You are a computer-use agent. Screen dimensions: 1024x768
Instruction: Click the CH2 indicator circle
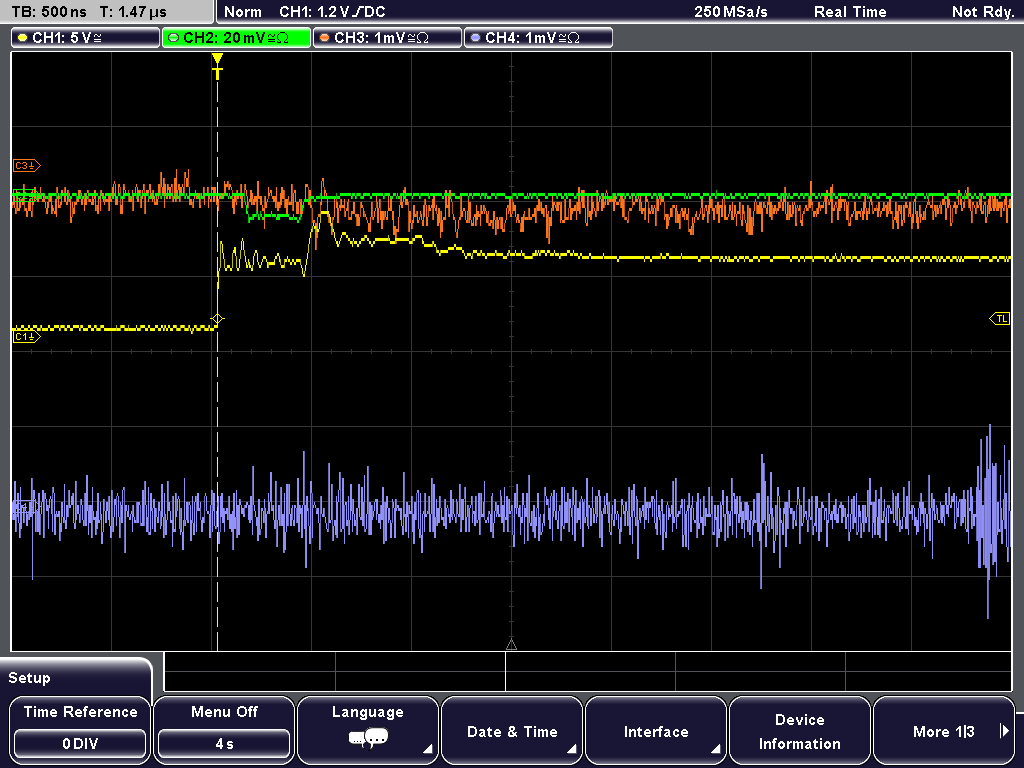coord(174,38)
